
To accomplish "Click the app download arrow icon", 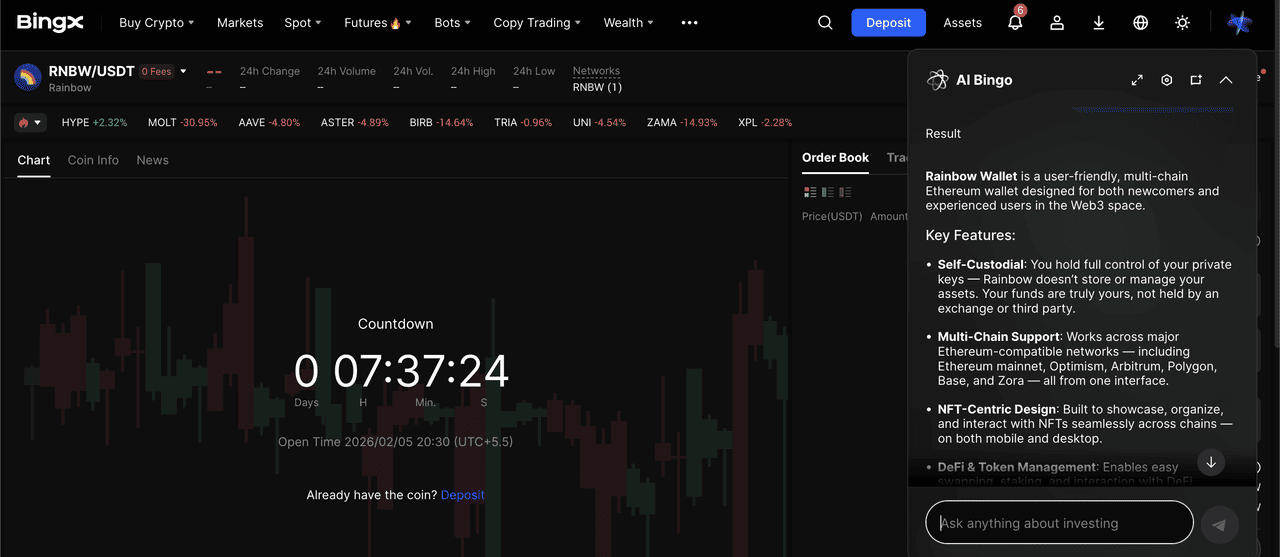I will click(x=1099, y=23).
